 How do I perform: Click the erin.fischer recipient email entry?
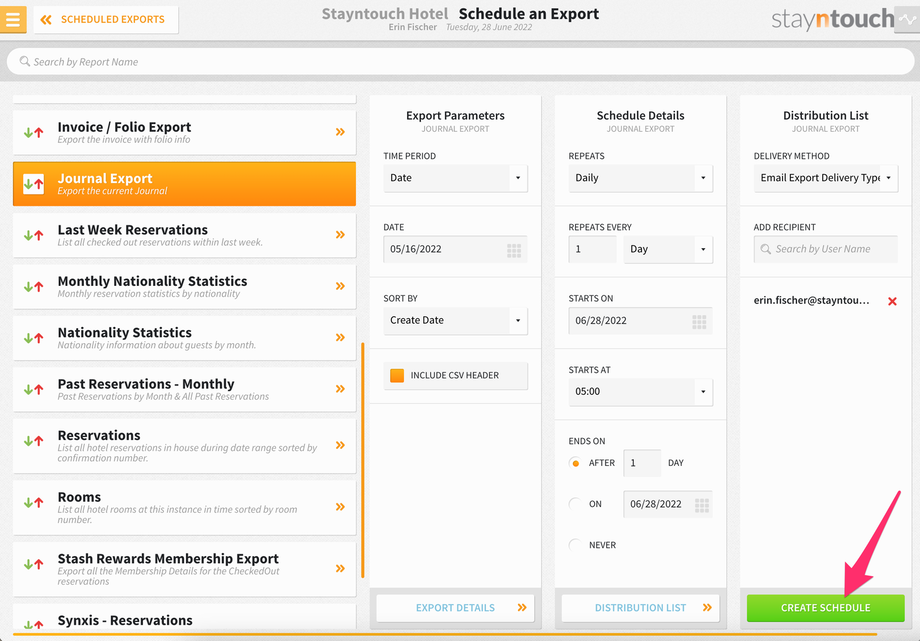click(x=811, y=301)
